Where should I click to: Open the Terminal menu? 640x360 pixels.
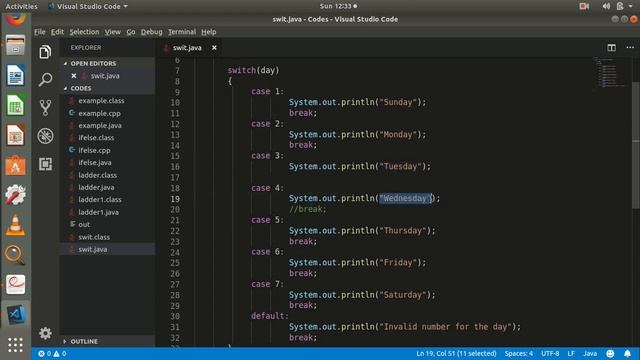(182, 32)
